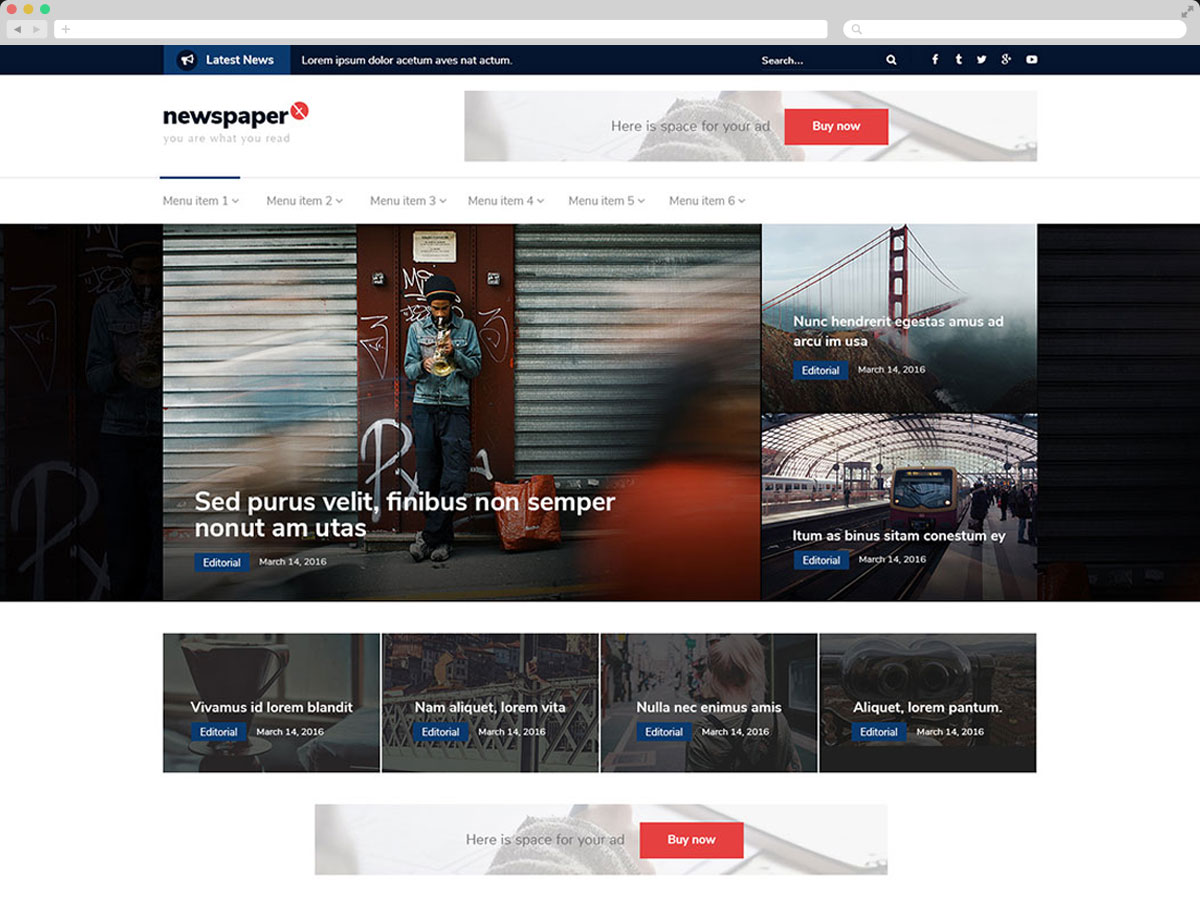Image resolution: width=1200 pixels, height=900 pixels.
Task: Click the browser back arrow
Action: click(x=18, y=29)
